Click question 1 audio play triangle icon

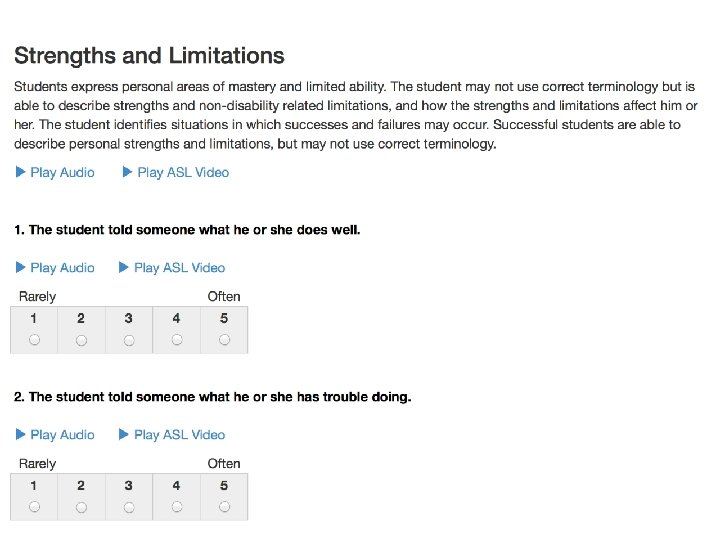pyautogui.click(x=20, y=267)
